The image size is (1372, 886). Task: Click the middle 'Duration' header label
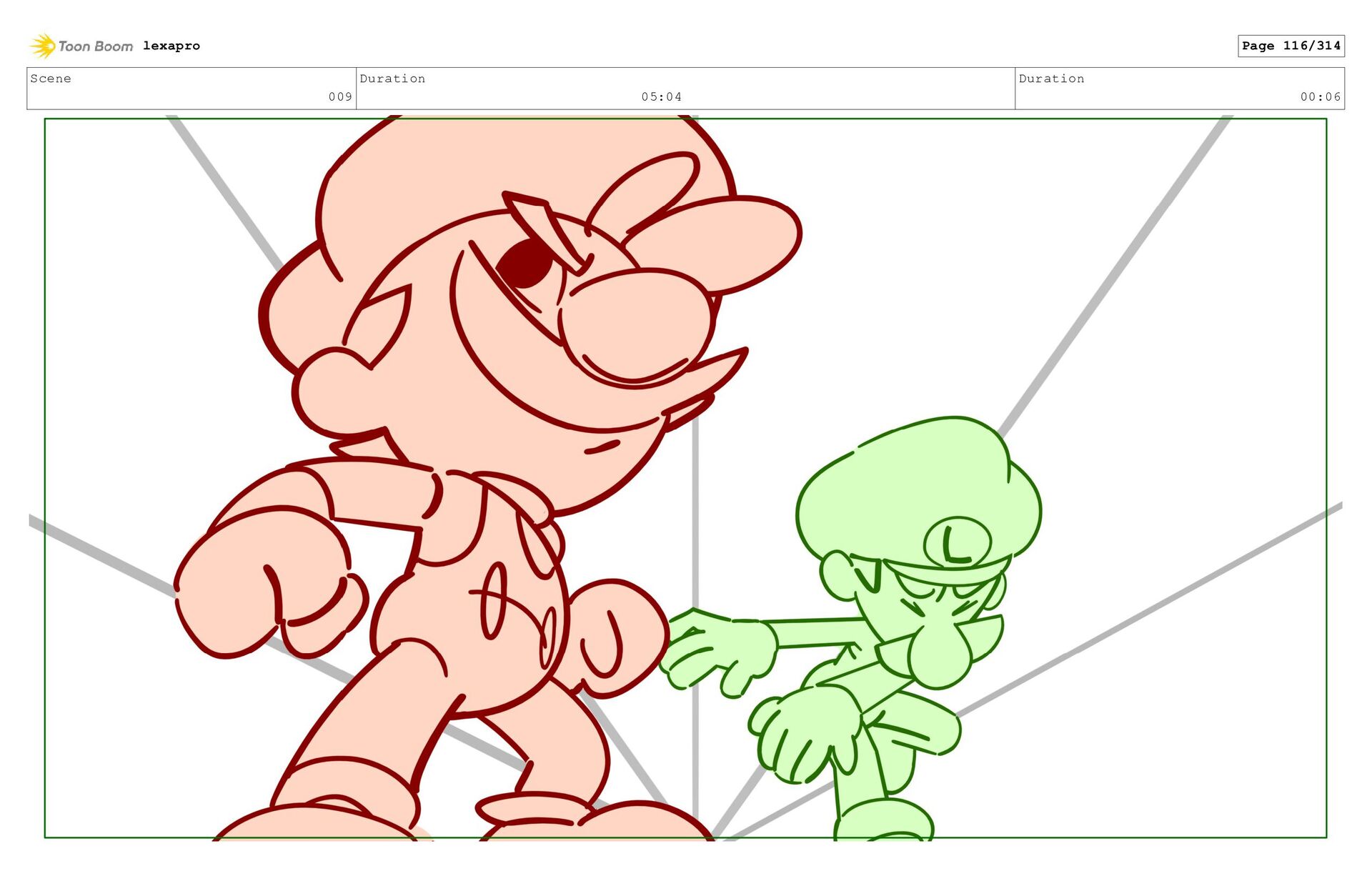pos(392,79)
